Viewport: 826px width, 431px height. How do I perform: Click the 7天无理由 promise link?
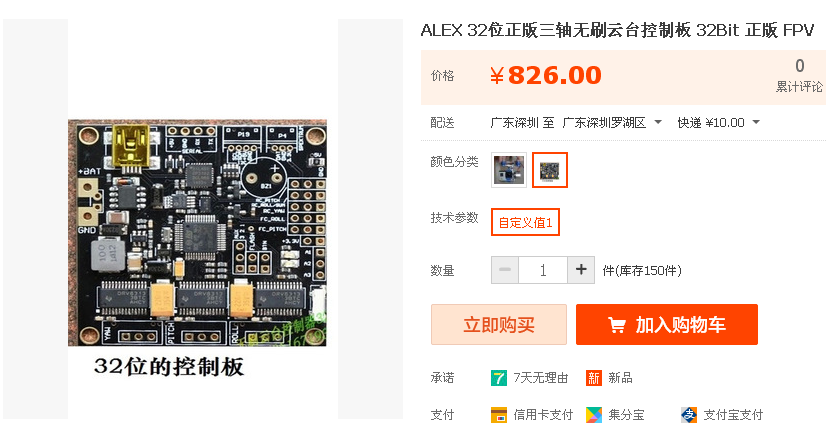point(541,378)
